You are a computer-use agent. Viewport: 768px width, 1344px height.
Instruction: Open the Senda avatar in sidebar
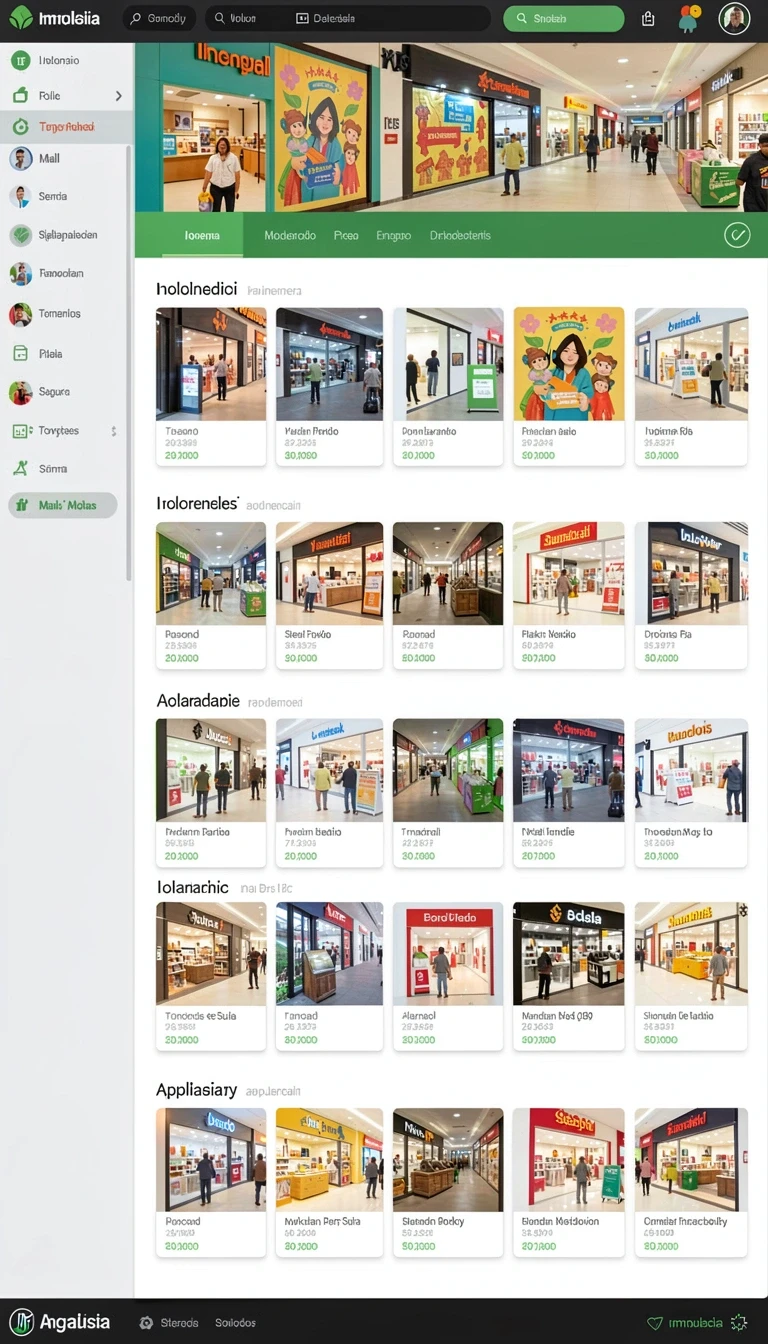coord(20,196)
